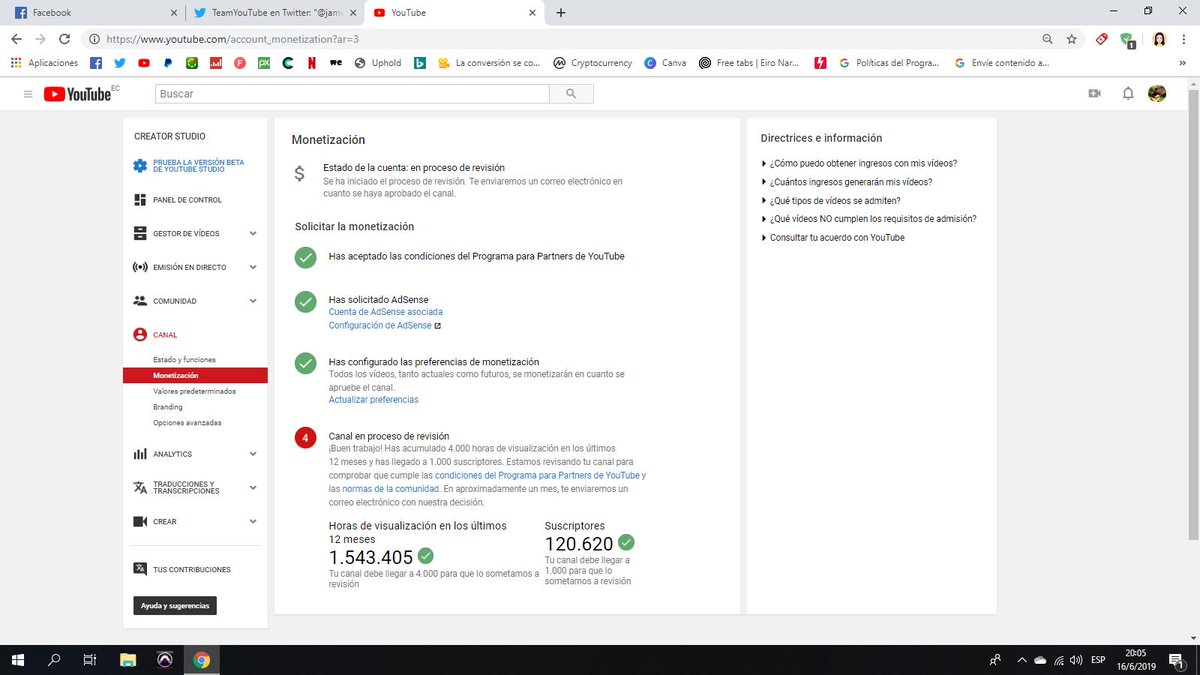The image size is (1200, 675).
Task: Open 'Prueba la versión beta de YouTube Studio'
Action: 198,166
